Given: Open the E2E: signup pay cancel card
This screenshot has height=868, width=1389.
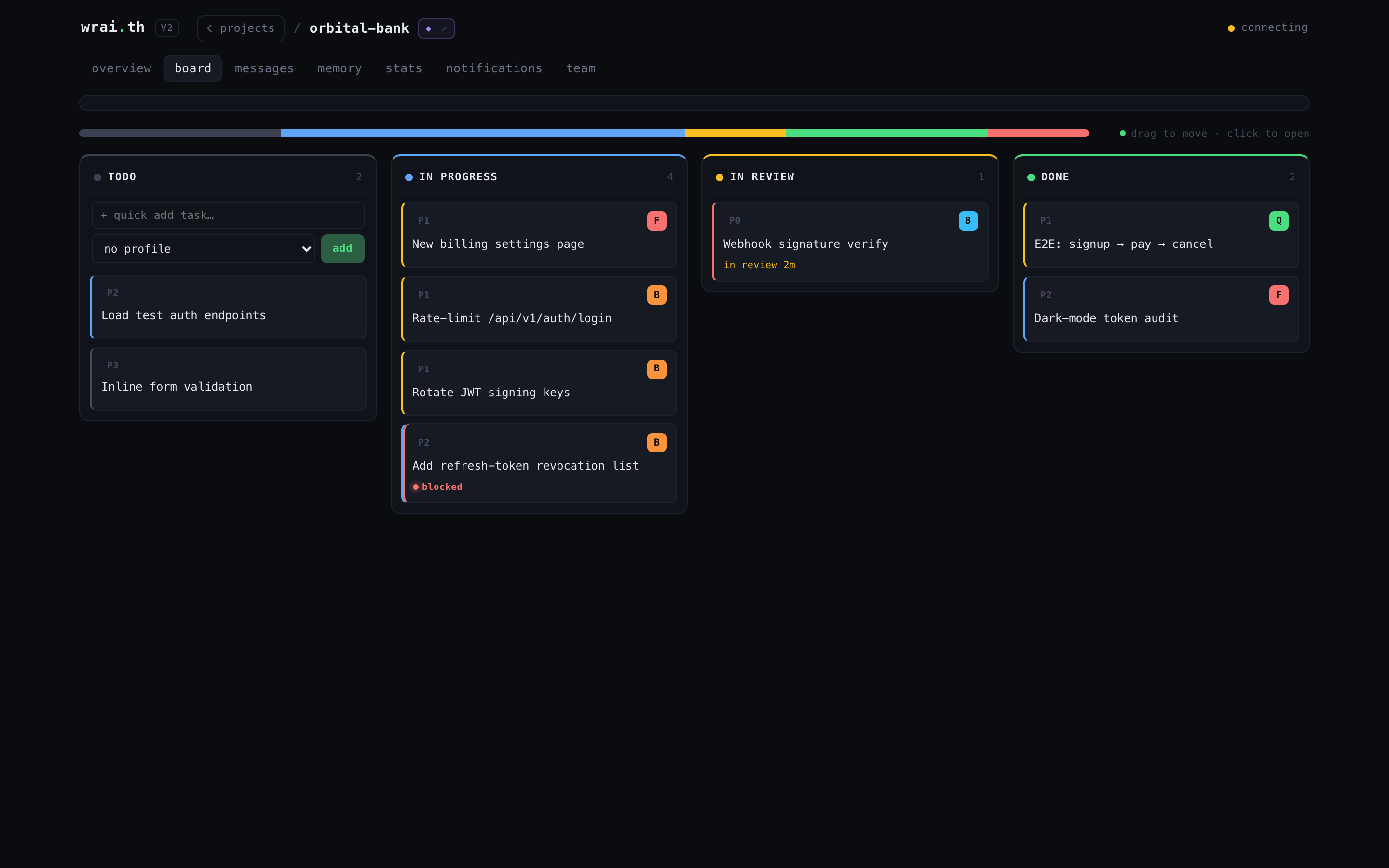Looking at the screenshot, I should click(x=1161, y=234).
